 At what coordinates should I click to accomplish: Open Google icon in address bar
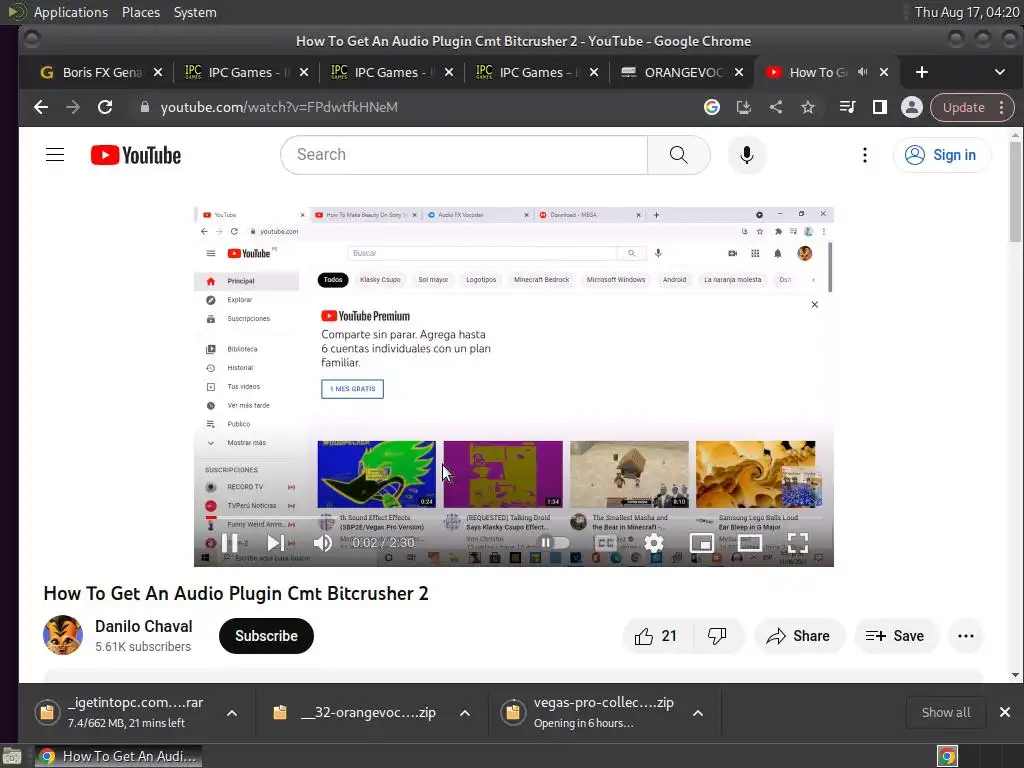712,107
